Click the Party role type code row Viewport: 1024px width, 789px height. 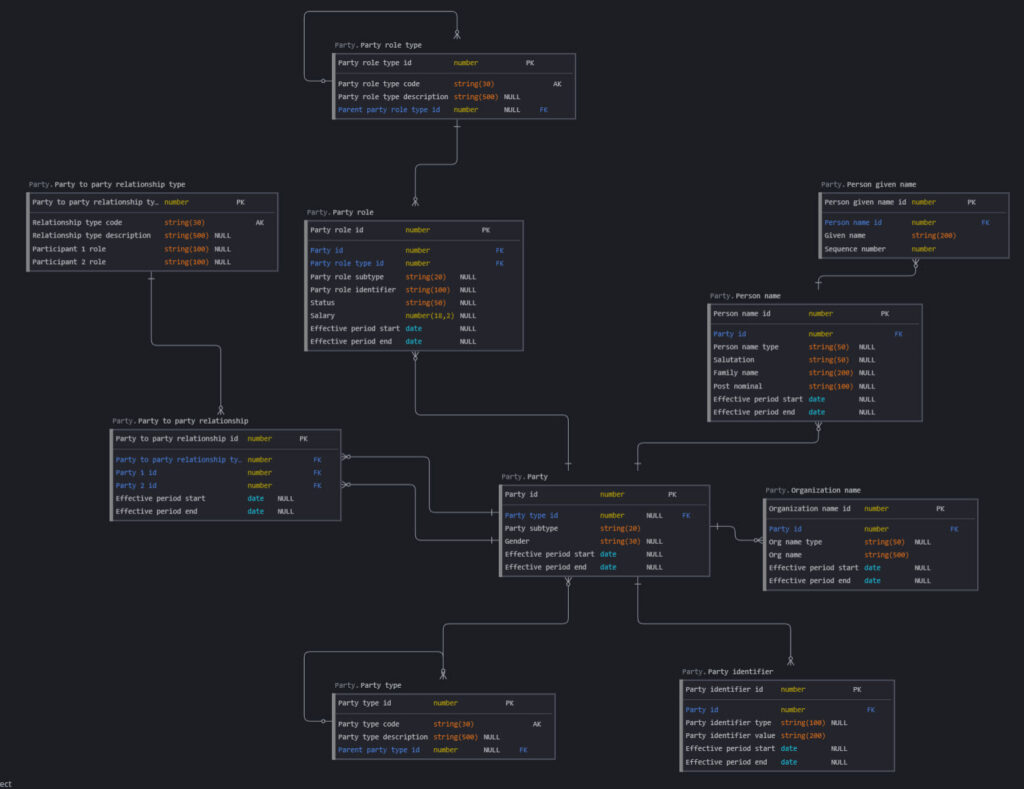pos(379,84)
